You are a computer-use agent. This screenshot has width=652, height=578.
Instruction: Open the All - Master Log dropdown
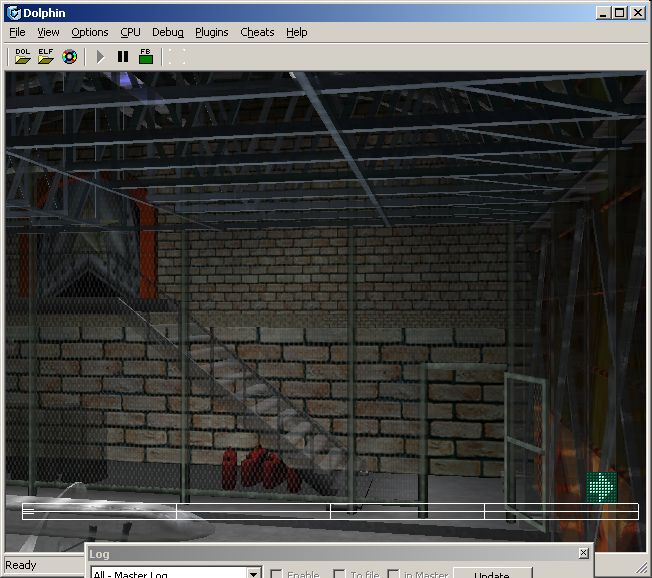(x=253, y=574)
